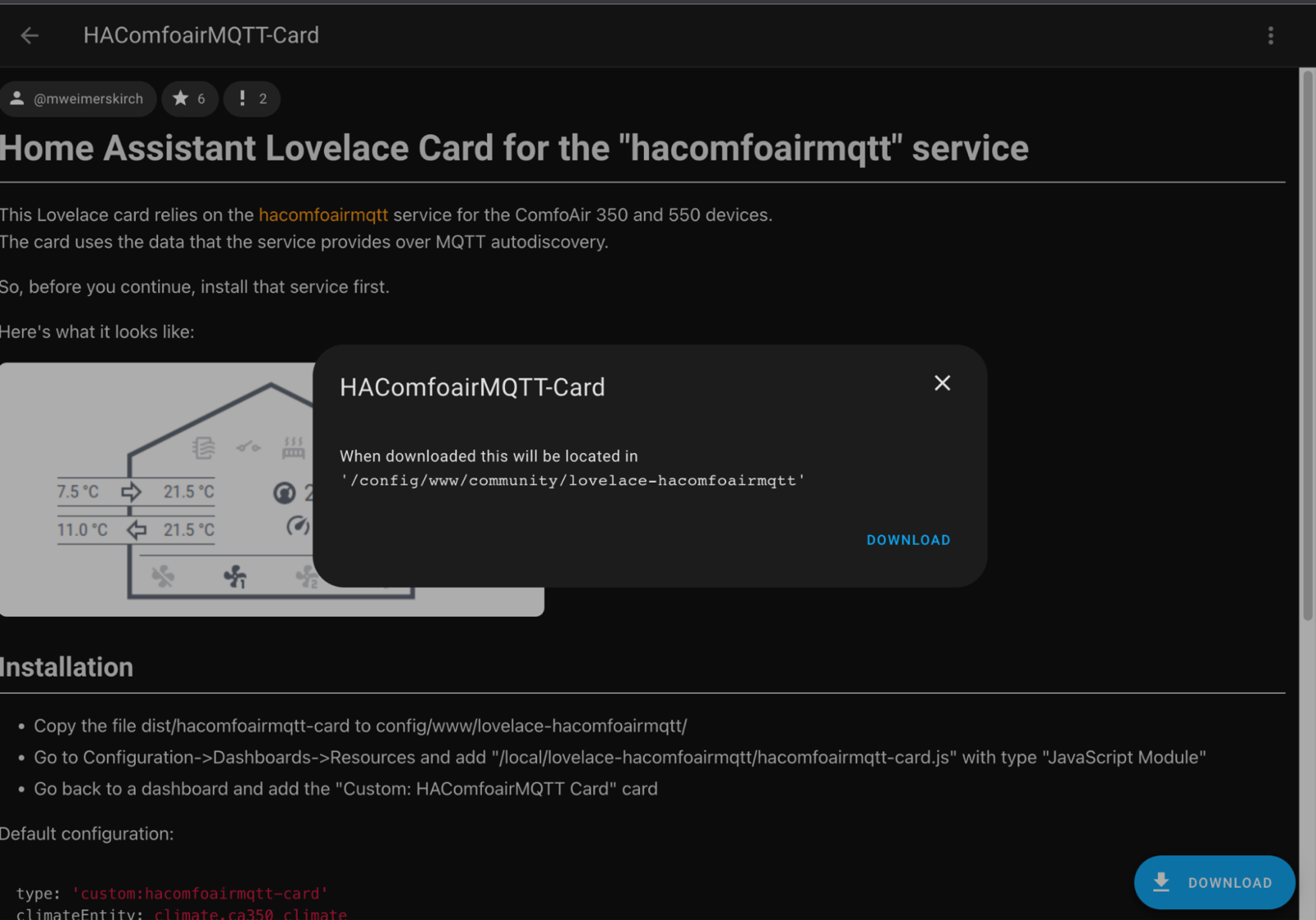Image resolution: width=1316 pixels, height=920 pixels.
Task: Click the issues count chip
Action: point(252,99)
